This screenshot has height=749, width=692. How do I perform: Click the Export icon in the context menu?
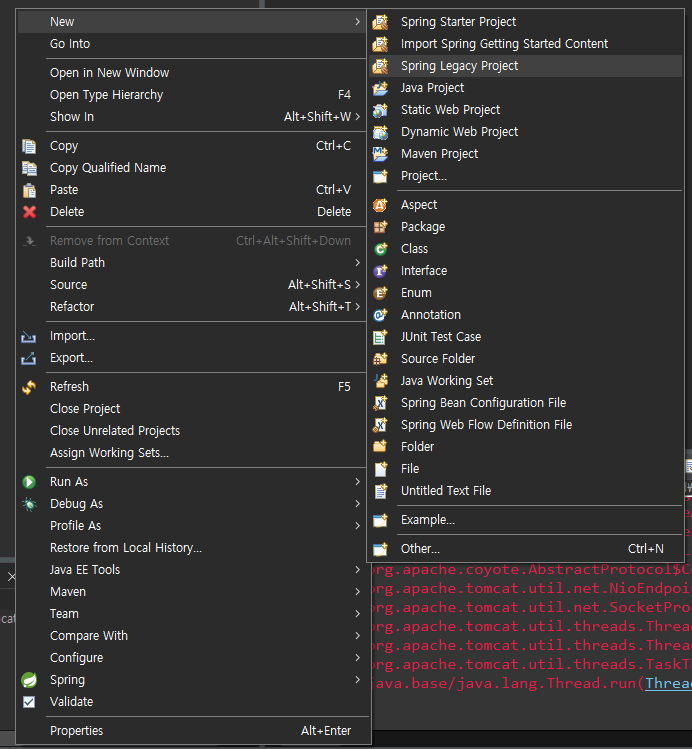pos(29,358)
